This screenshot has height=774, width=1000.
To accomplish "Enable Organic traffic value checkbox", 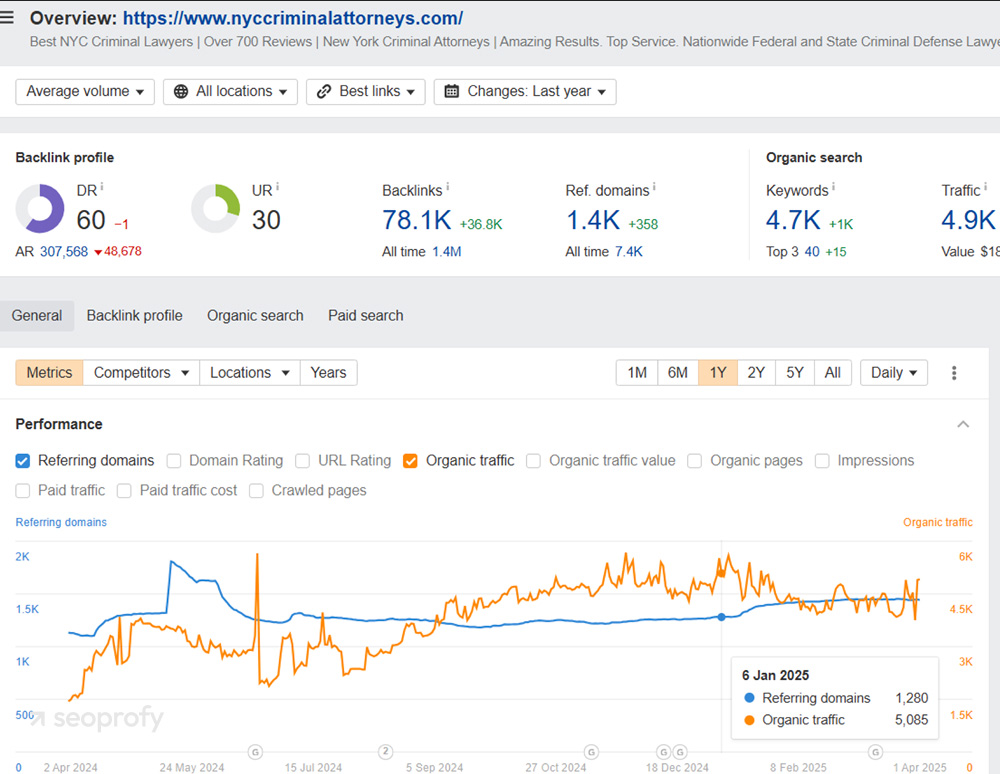I will tap(533, 461).
